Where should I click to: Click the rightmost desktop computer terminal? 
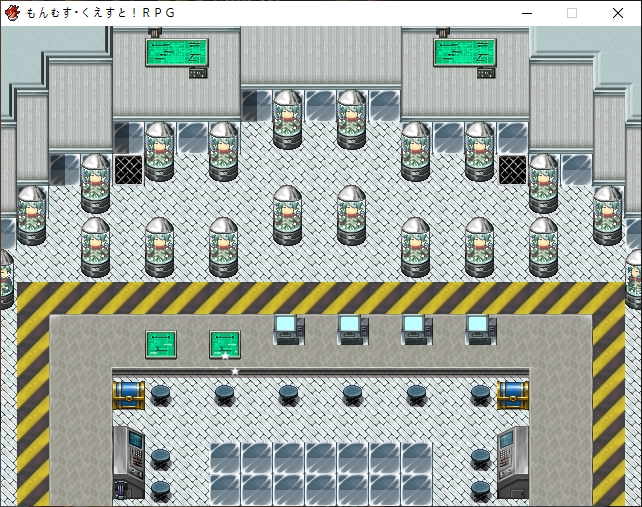[x=481, y=330]
